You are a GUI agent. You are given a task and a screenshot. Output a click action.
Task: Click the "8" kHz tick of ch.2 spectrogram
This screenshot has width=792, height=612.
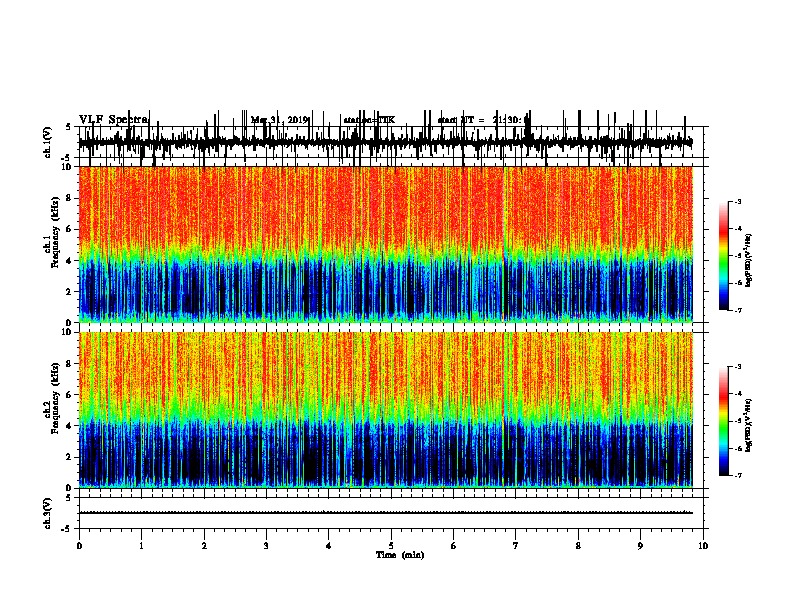point(70,364)
